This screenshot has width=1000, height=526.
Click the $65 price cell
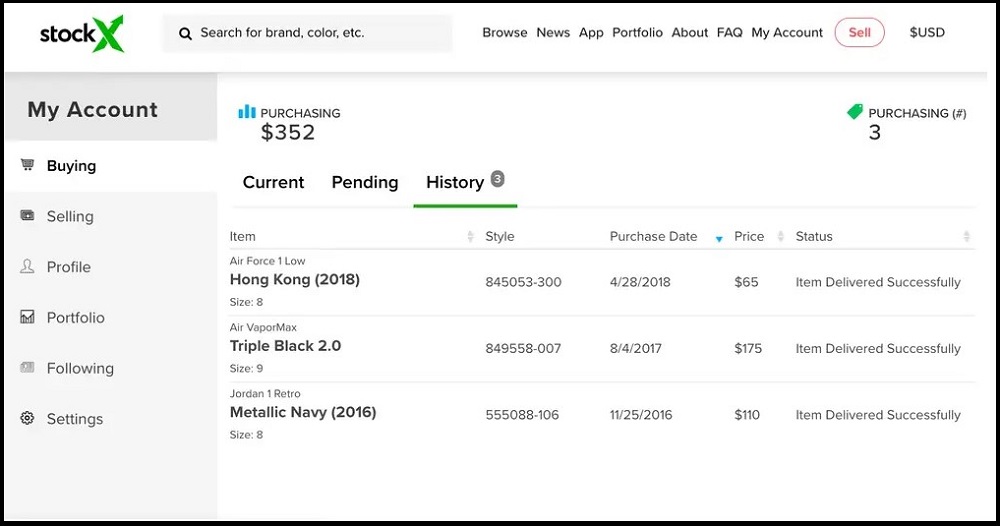click(x=746, y=282)
